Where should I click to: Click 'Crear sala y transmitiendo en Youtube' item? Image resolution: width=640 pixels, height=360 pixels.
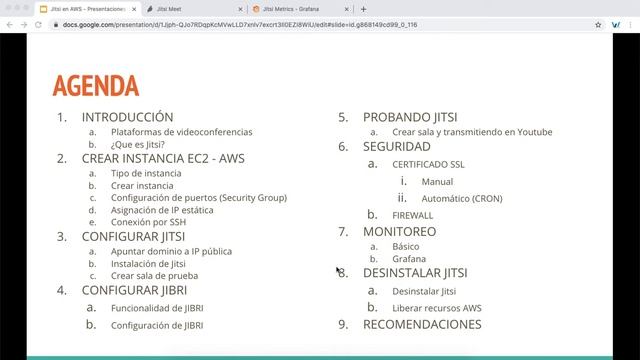(x=472, y=132)
